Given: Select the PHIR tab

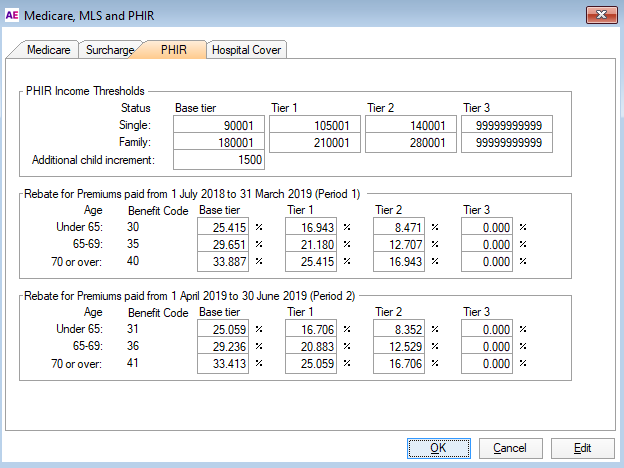Looking at the screenshot, I should pyautogui.click(x=173, y=49).
